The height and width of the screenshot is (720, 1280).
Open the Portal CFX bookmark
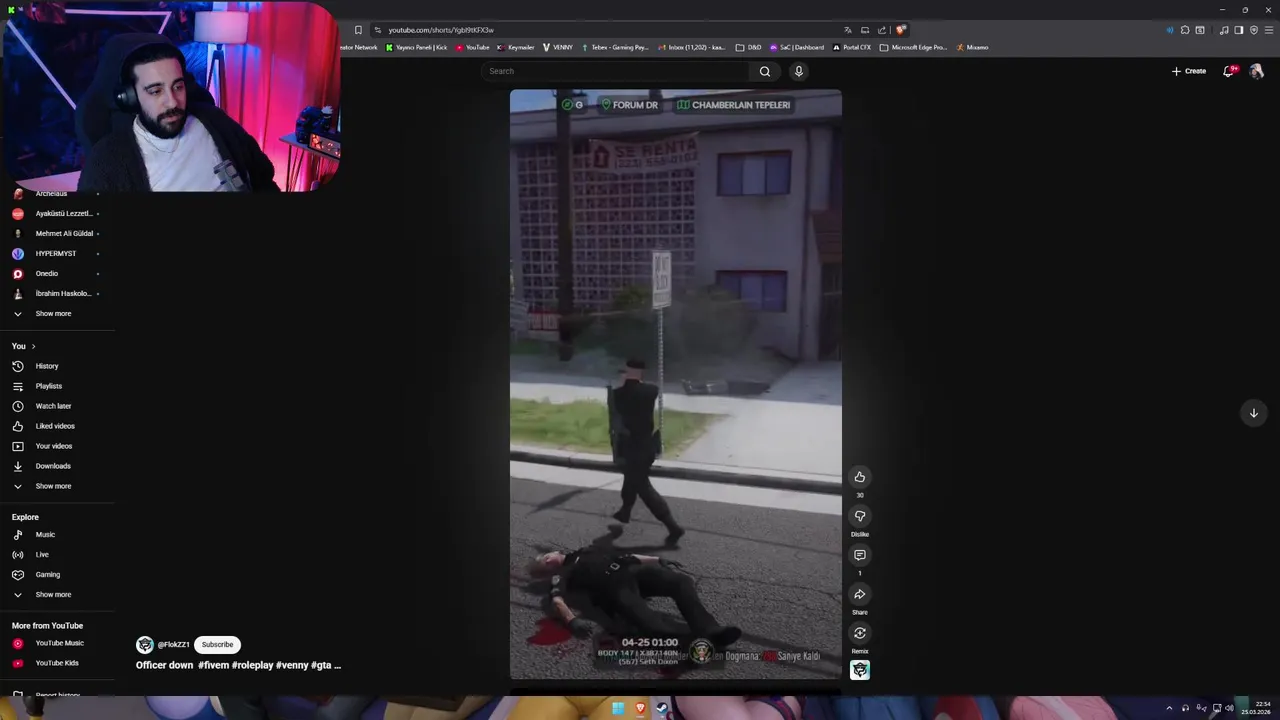click(x=851, y=47)
